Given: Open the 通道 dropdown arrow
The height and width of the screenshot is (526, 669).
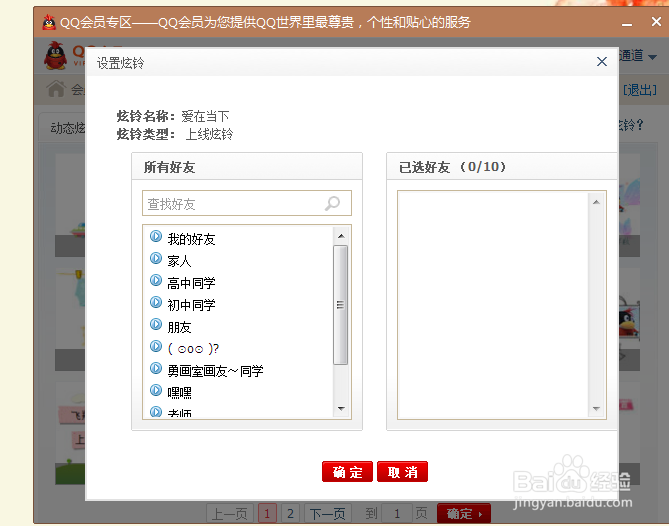Looking at the screenshot, I should tap(652, 57).
